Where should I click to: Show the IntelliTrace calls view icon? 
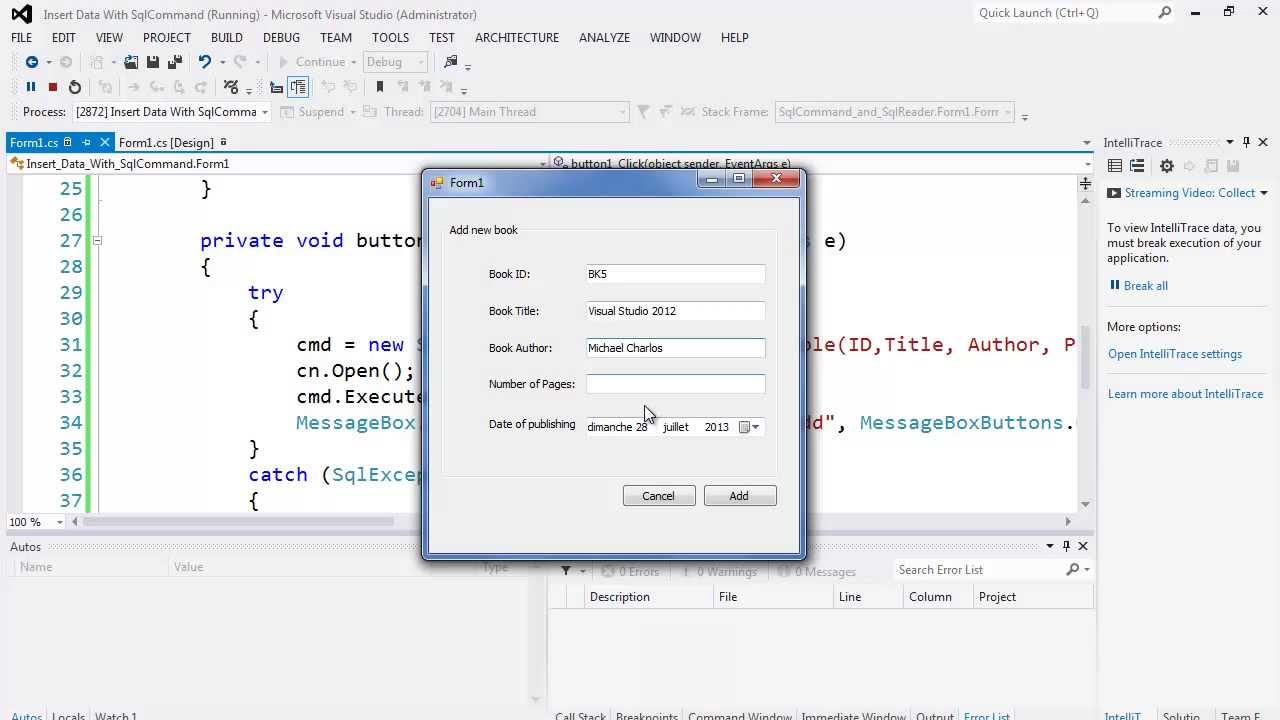(x=1137, y=166)
